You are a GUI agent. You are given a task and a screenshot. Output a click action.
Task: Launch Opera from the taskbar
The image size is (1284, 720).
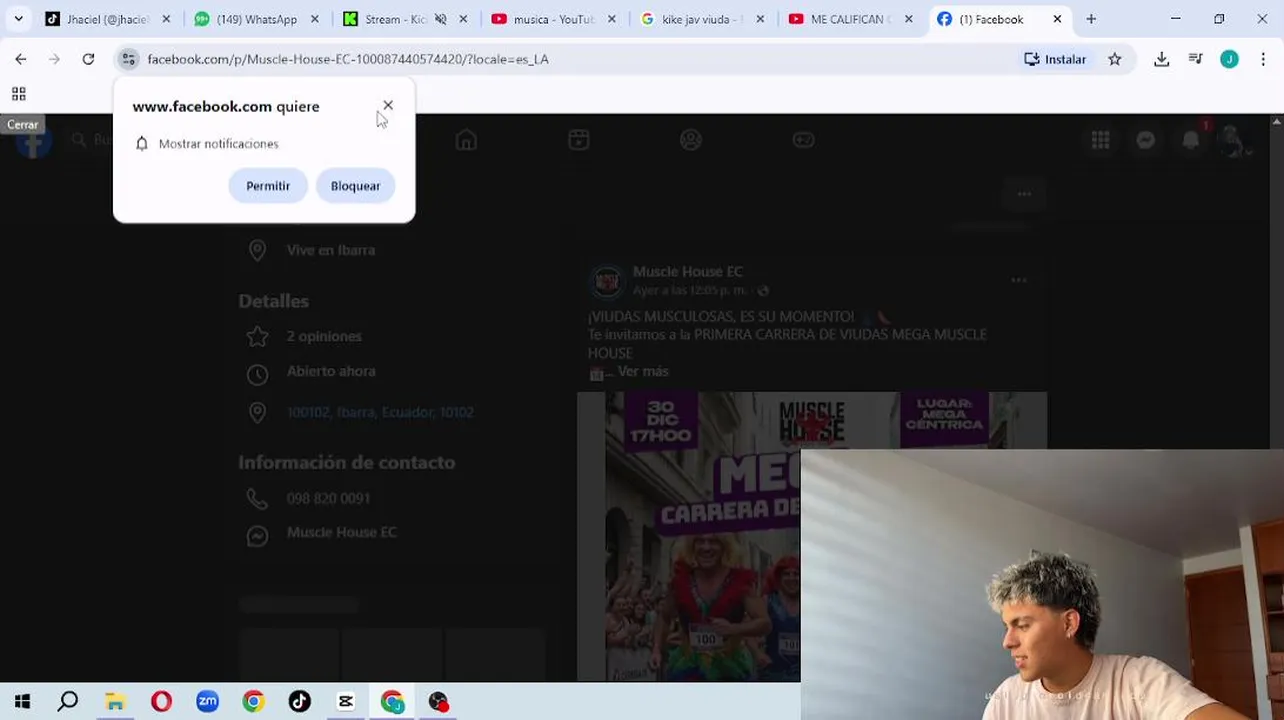pyautogui.click(x=161, y=702)
